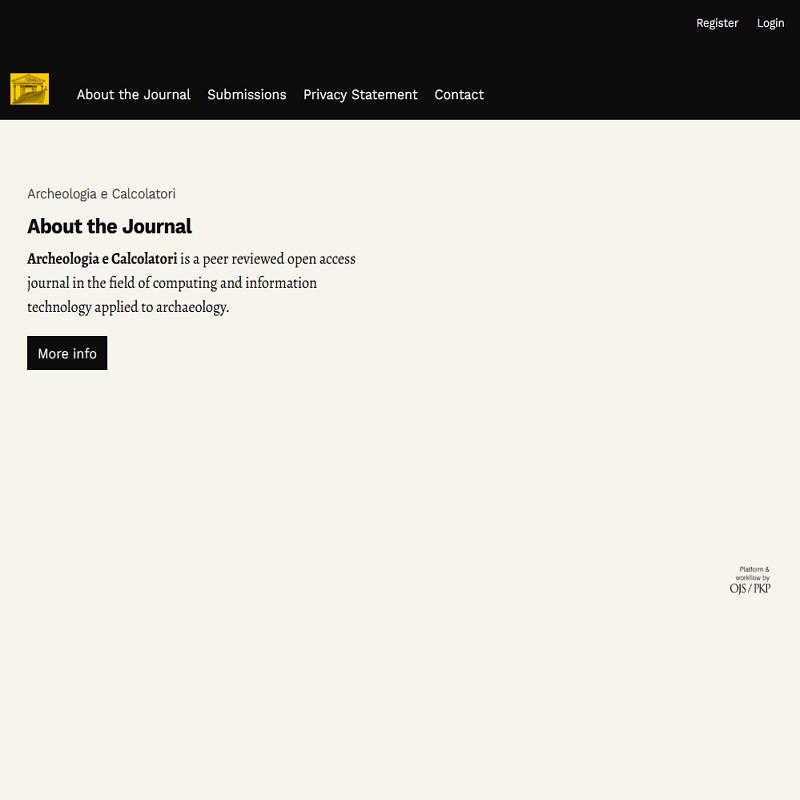Click the journal description paragraph
Viewport: 800px width, 800px height.
click(x=191, y=283)
